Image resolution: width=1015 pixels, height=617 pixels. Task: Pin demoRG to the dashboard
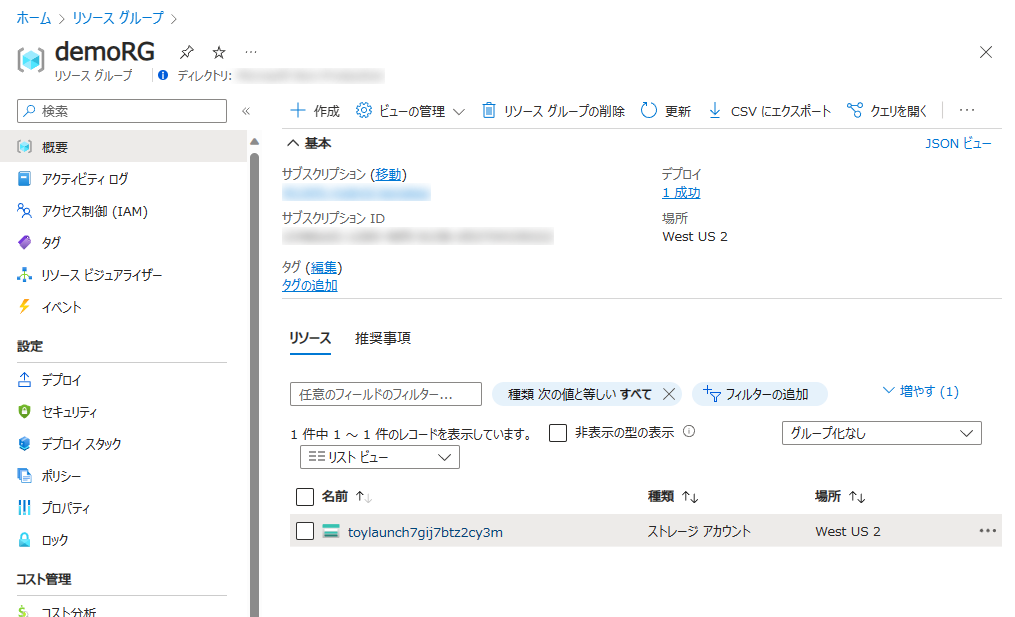pos(186,52)
